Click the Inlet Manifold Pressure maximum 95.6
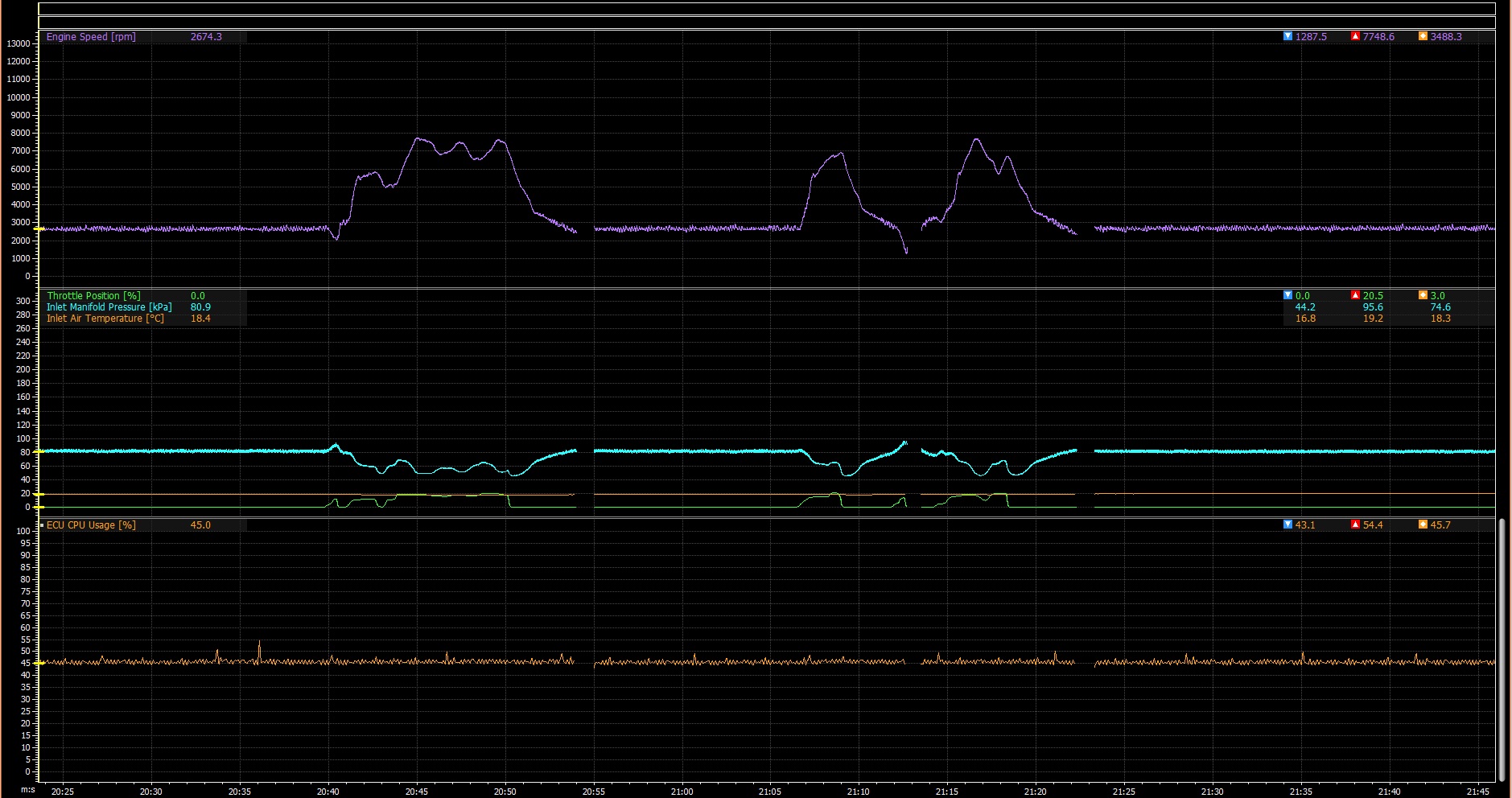Viewport: 1512px width, 798px height. point(1373,307)
